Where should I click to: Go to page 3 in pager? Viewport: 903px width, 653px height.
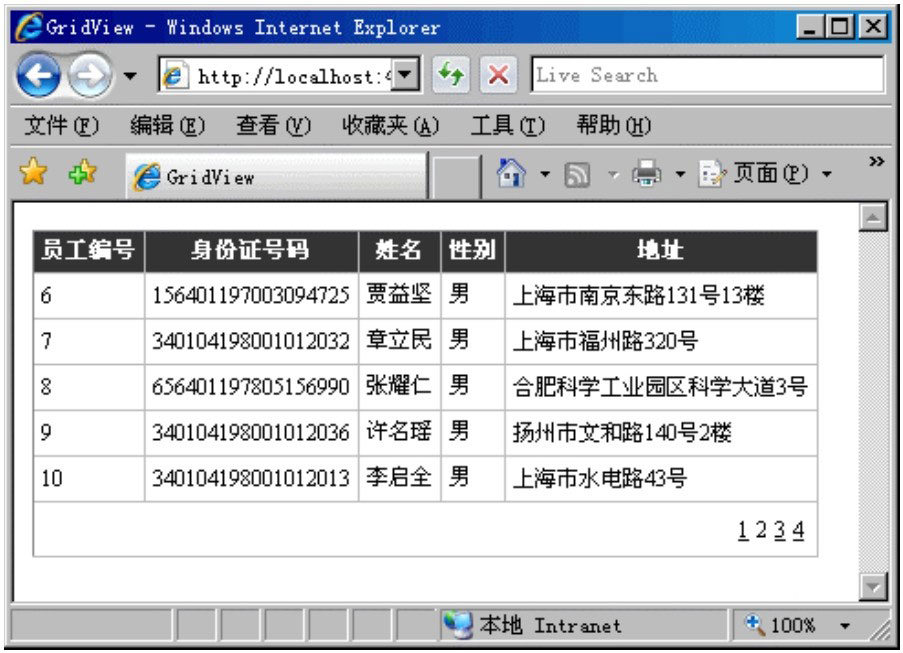[780, 530]
